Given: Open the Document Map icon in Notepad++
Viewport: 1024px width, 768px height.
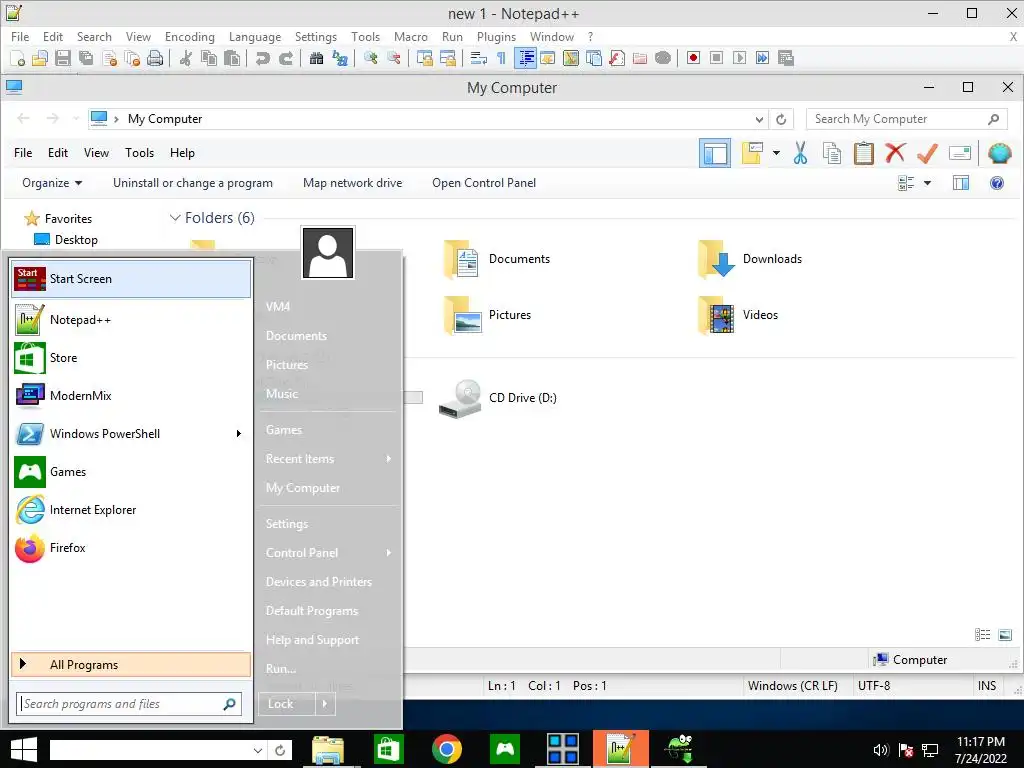Looking at the screenshot, I should click(x=571, y=59).
